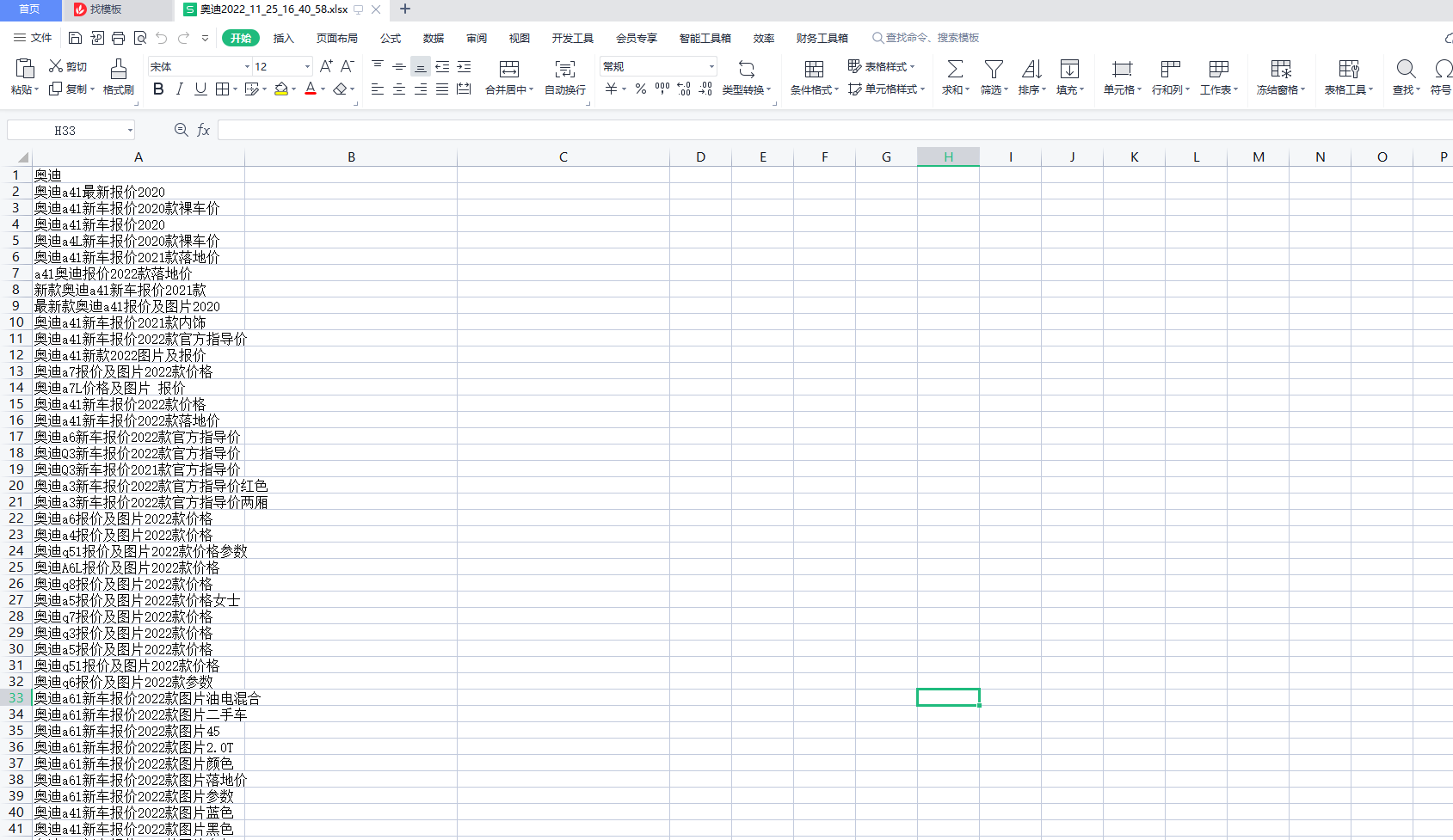
Task: Click the 开始 Start ribbon button
Action: pos(241,38)
